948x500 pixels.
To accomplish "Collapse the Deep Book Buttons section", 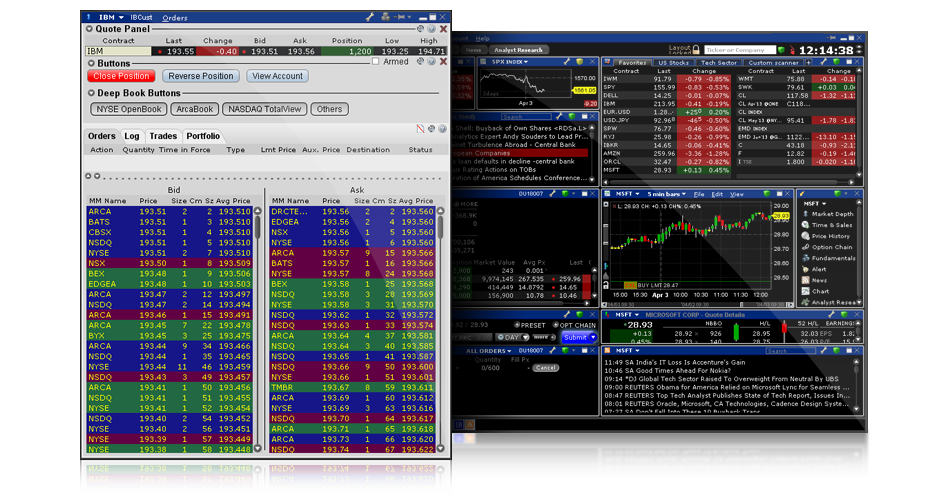I will [91, 93].
